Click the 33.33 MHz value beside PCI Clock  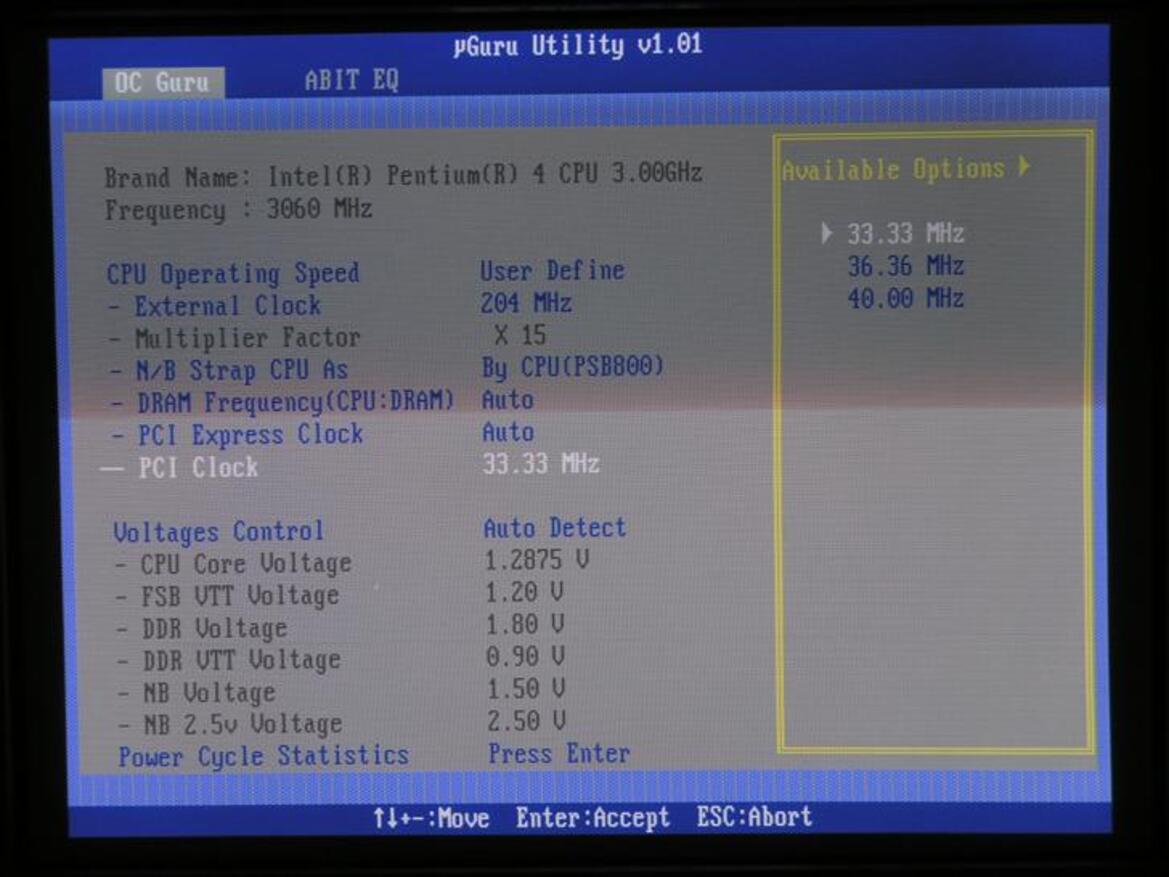[541, 465]
